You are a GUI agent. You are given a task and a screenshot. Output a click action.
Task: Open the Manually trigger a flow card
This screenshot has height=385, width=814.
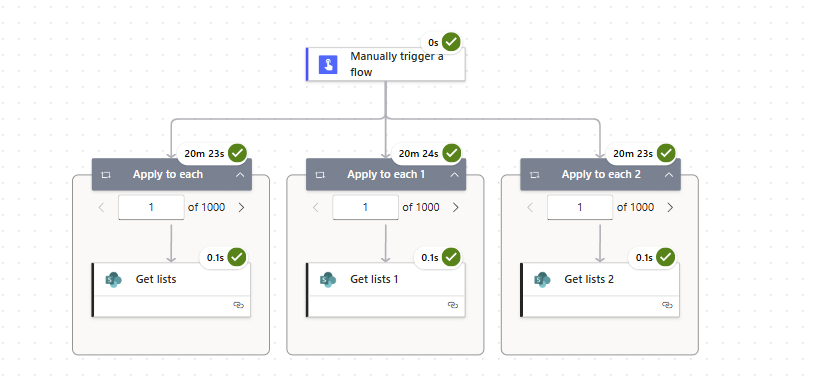pyautogui.click(x=386, y=64)
